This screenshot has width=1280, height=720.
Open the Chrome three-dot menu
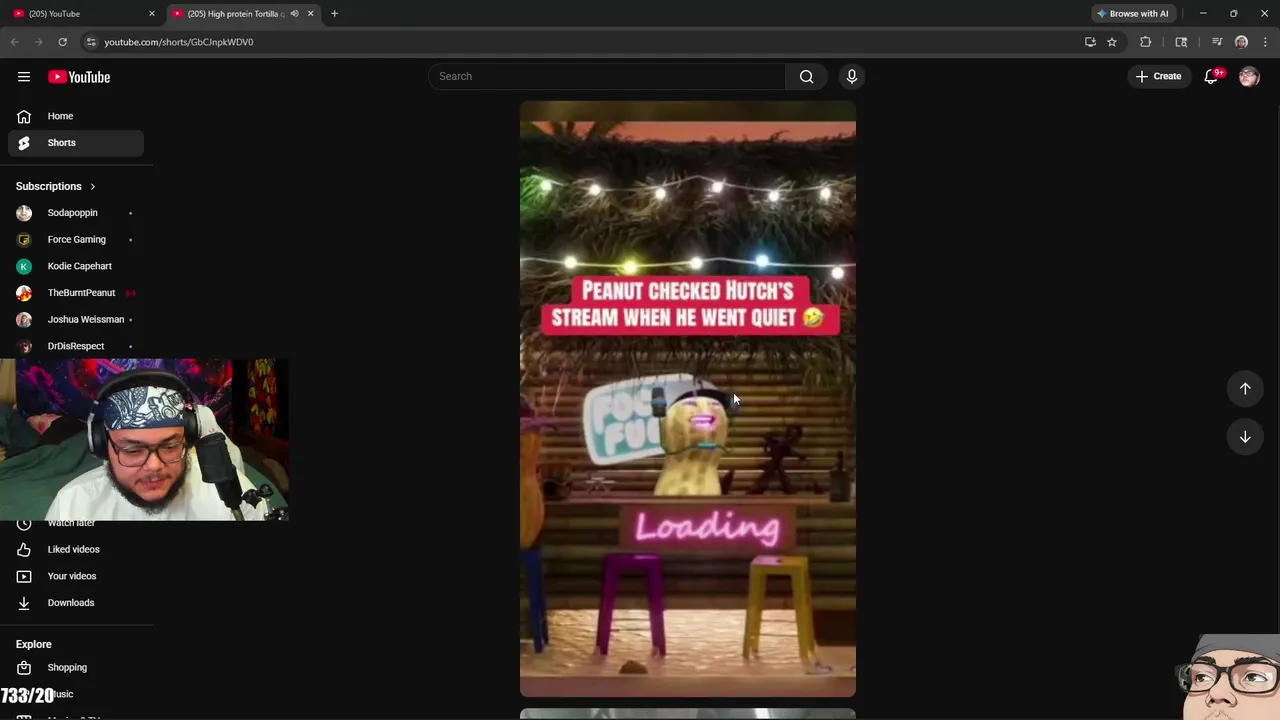(1265, 42)
